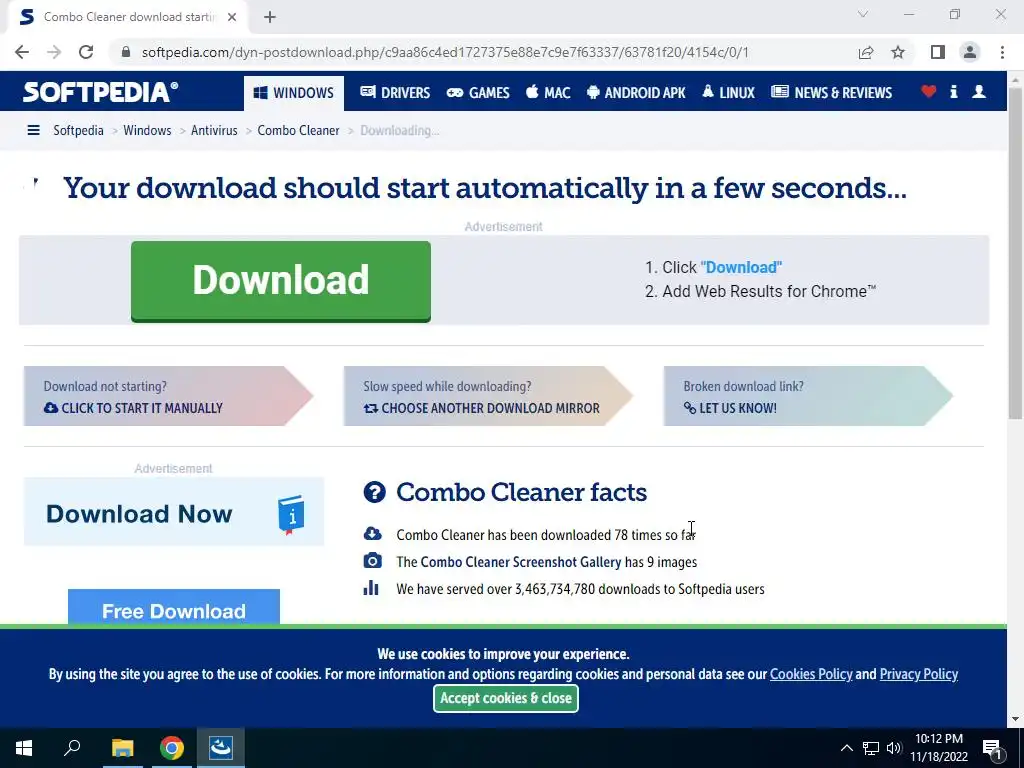Screen dimensions: 1024x768
Task: Open the info icon in Softpedia header
Action: pyautogui.click(x=953, y=92)
